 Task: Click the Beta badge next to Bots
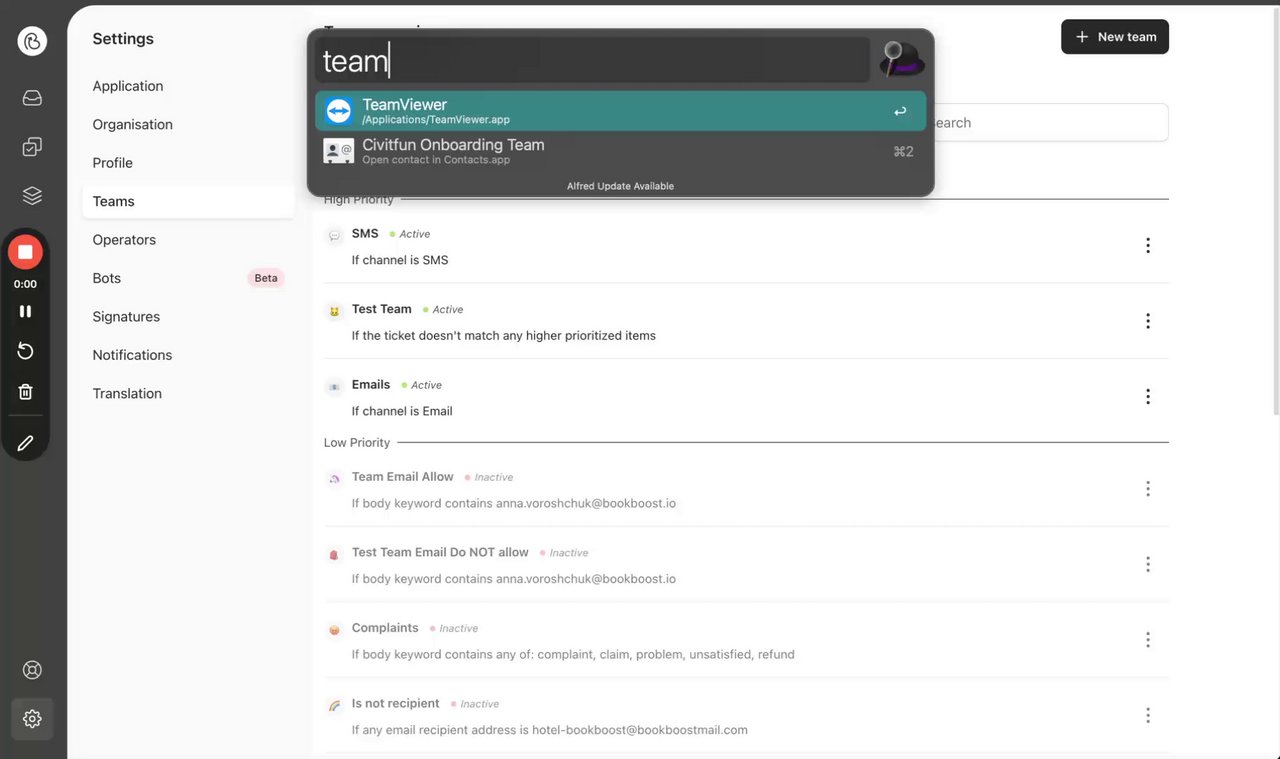point(266,278)
